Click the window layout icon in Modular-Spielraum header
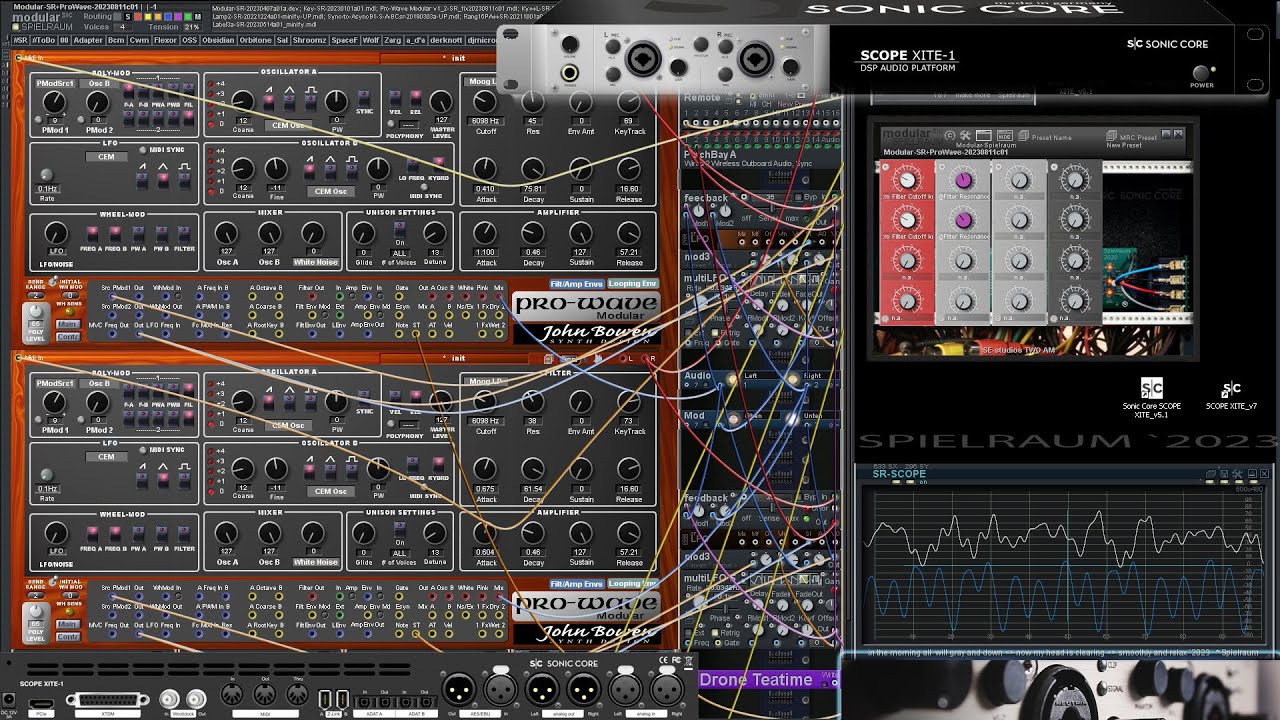This screenshot has height=720, width=1280. (984, 136)
